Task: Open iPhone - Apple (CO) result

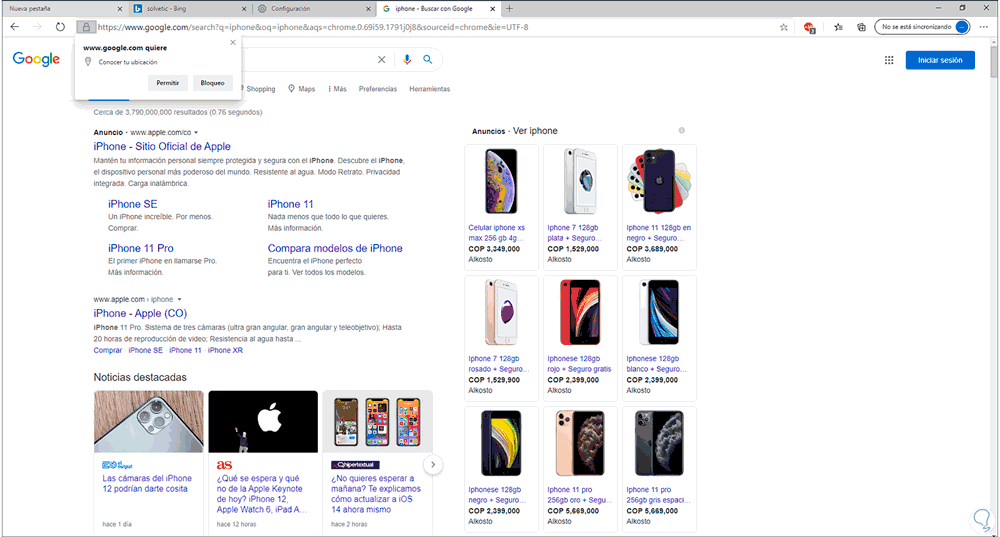Action: point(140,313)
